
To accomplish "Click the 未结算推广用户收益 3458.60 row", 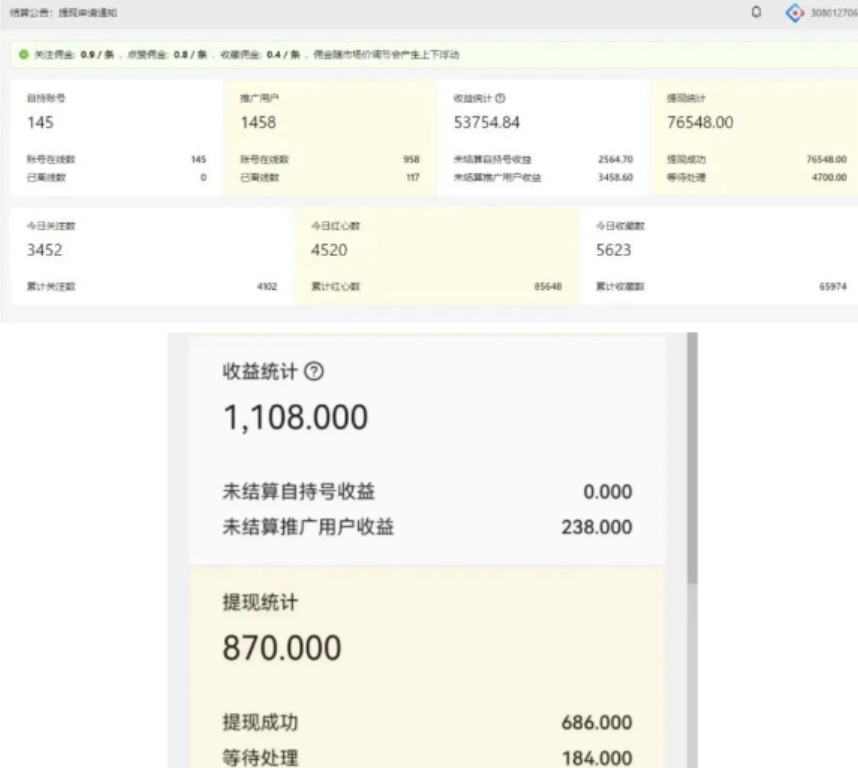I will click(543, 177).
